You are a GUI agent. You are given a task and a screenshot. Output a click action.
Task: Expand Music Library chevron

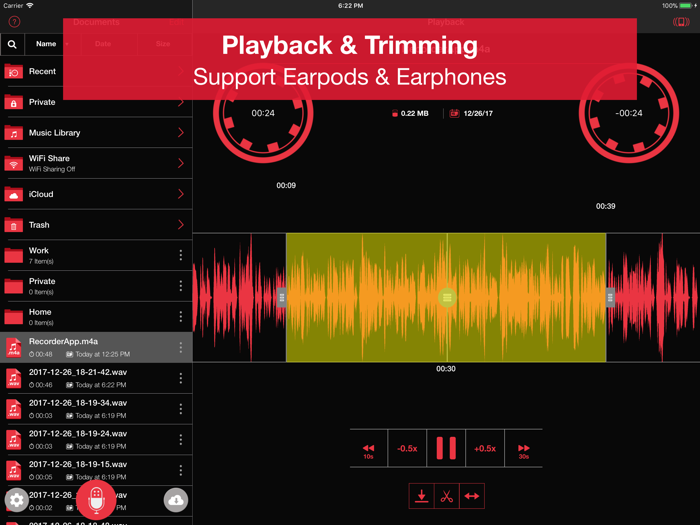pos(181,133)
